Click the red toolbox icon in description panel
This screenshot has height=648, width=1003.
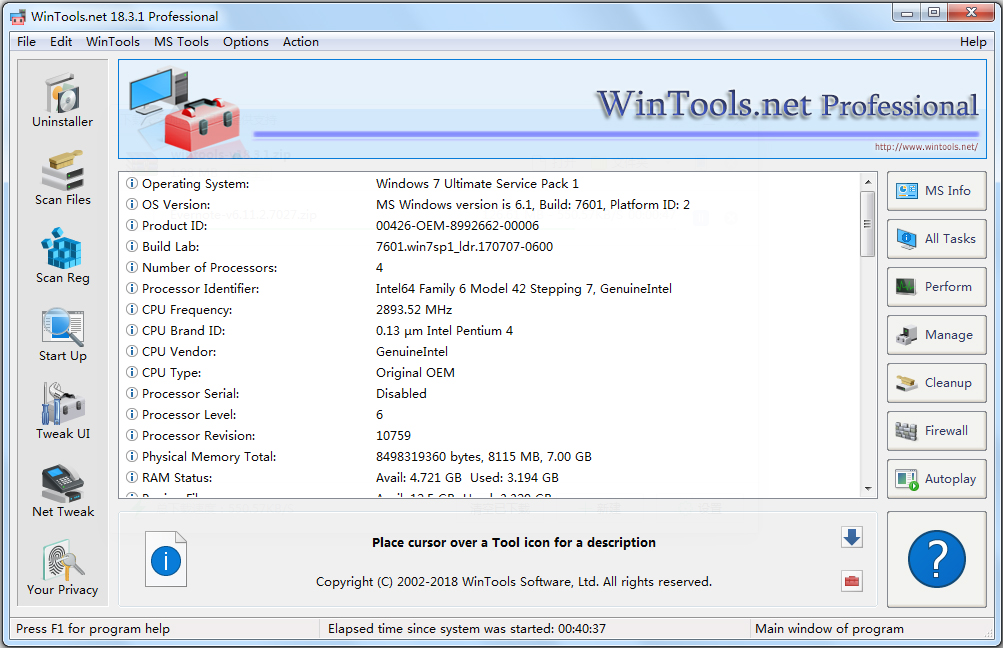tap(852, 581)
